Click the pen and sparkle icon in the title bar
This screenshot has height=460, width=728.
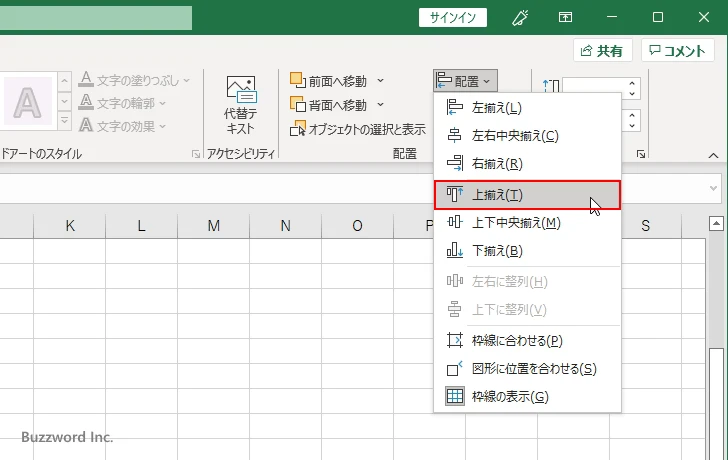(x=520, y=18)
